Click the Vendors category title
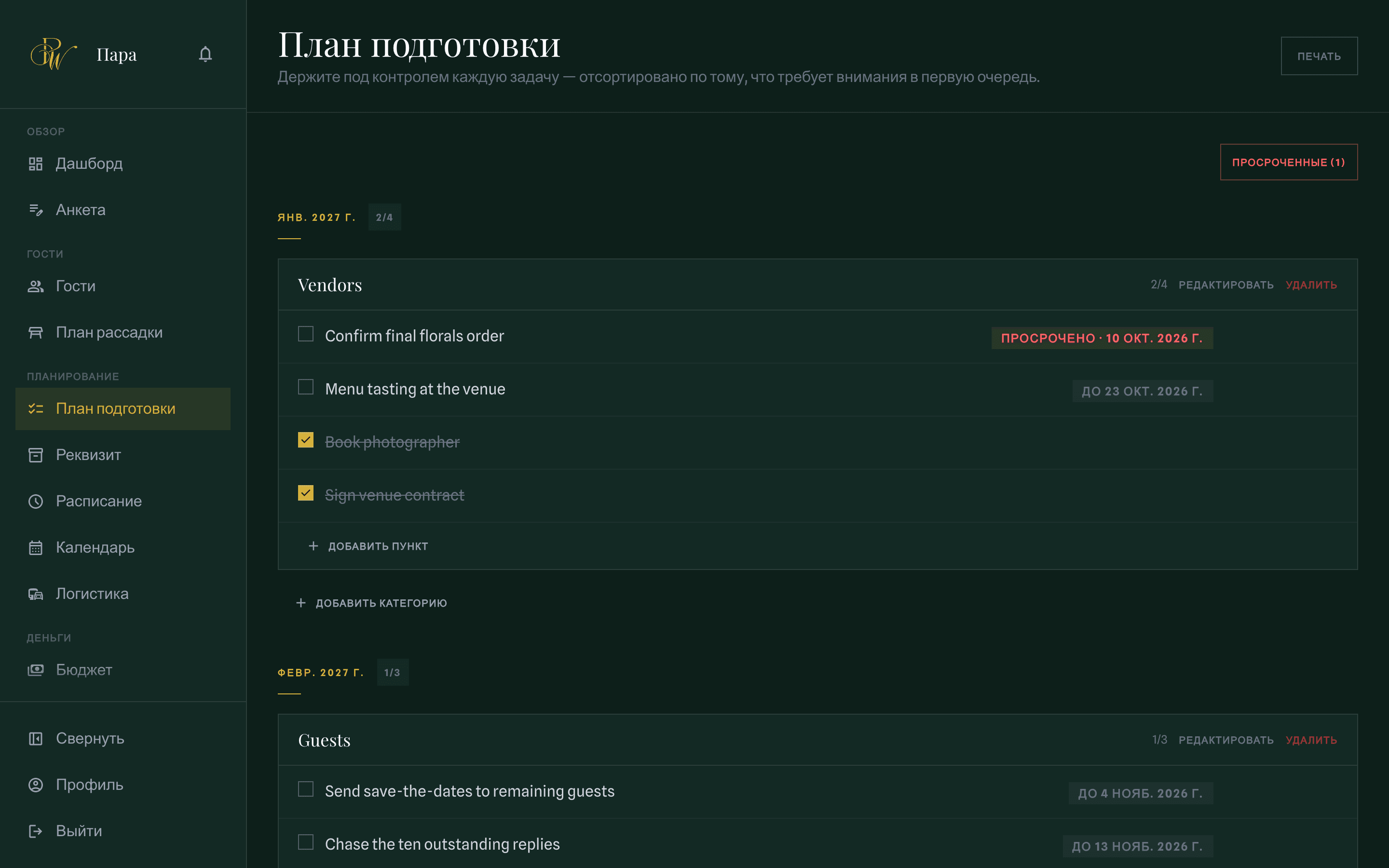Screen dimensions: 1389x868 330,285
